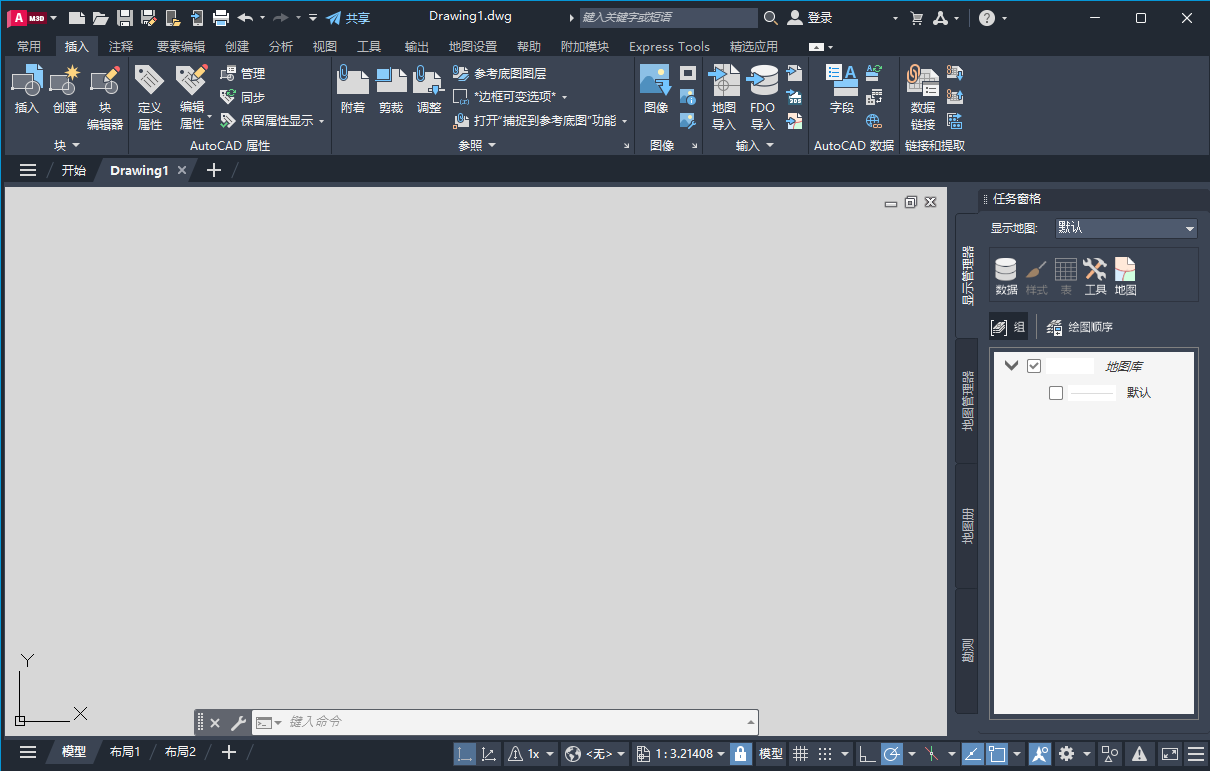
Task: Select the 工具 (Tools) icon in the task pane
Action: tap(1095, 270)
